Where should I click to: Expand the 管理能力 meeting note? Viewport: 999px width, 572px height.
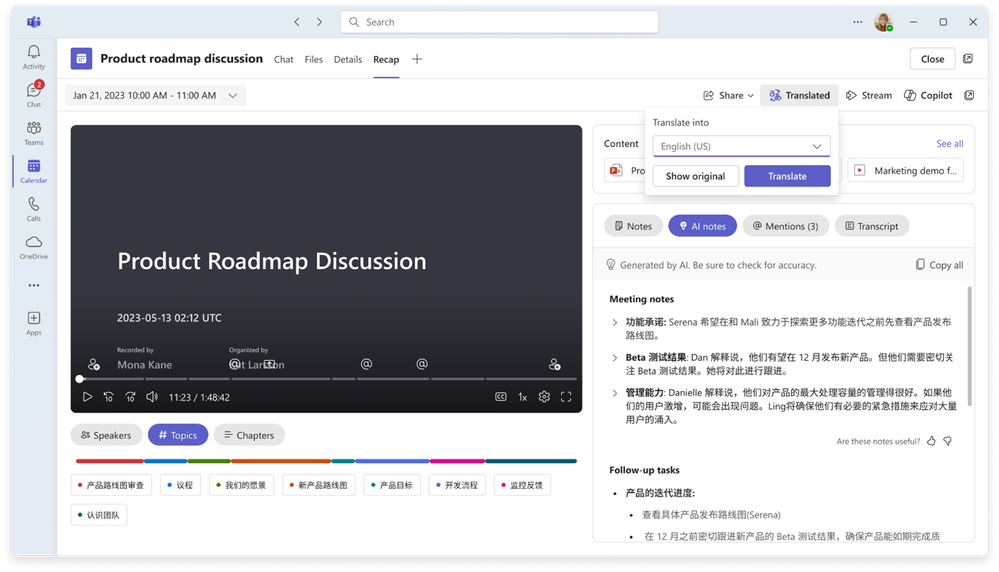615,393
